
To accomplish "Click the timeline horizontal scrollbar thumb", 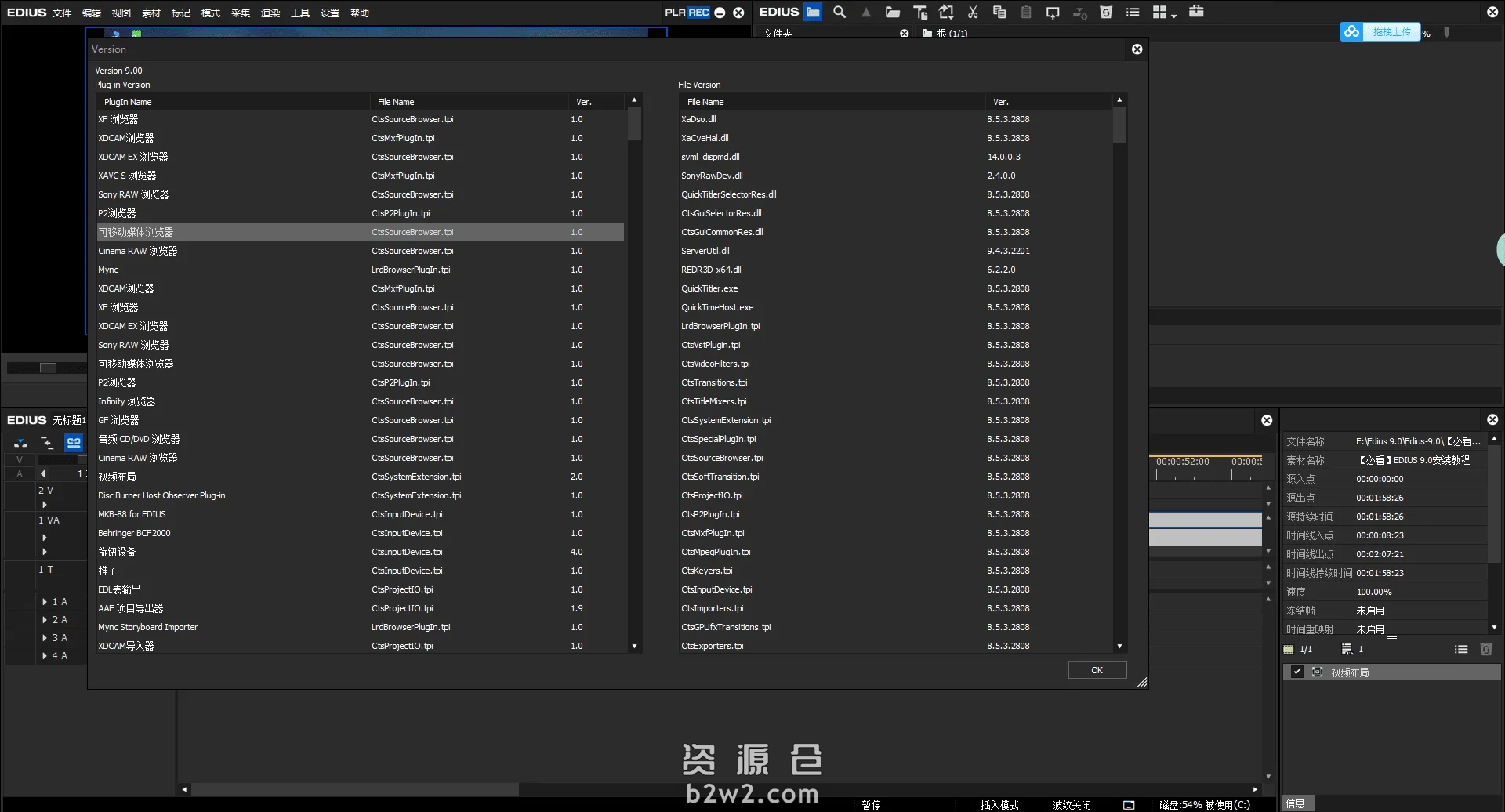I will (354, 789).
